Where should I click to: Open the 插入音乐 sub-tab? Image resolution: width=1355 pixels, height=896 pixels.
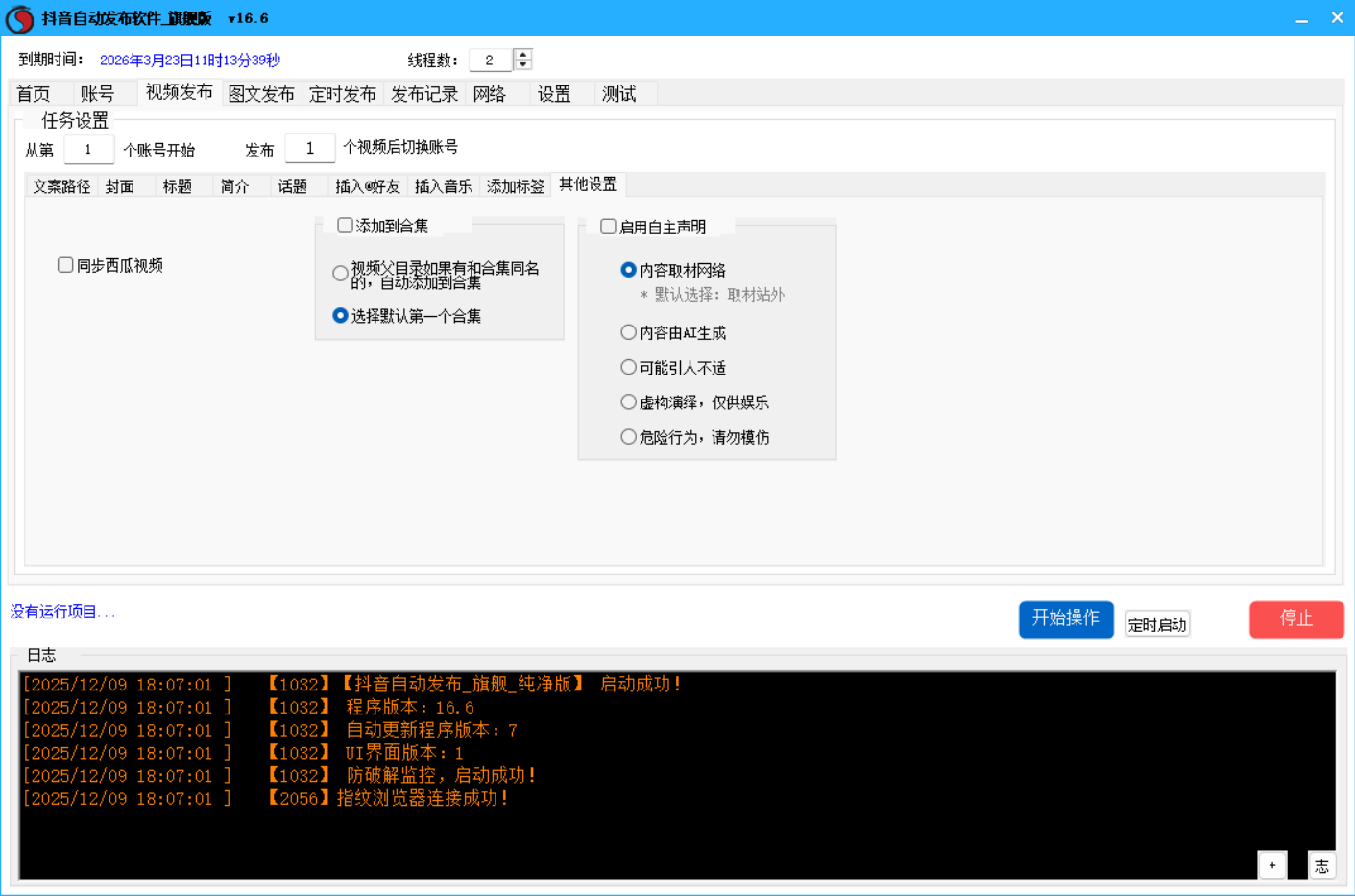(x=443, y=186)
